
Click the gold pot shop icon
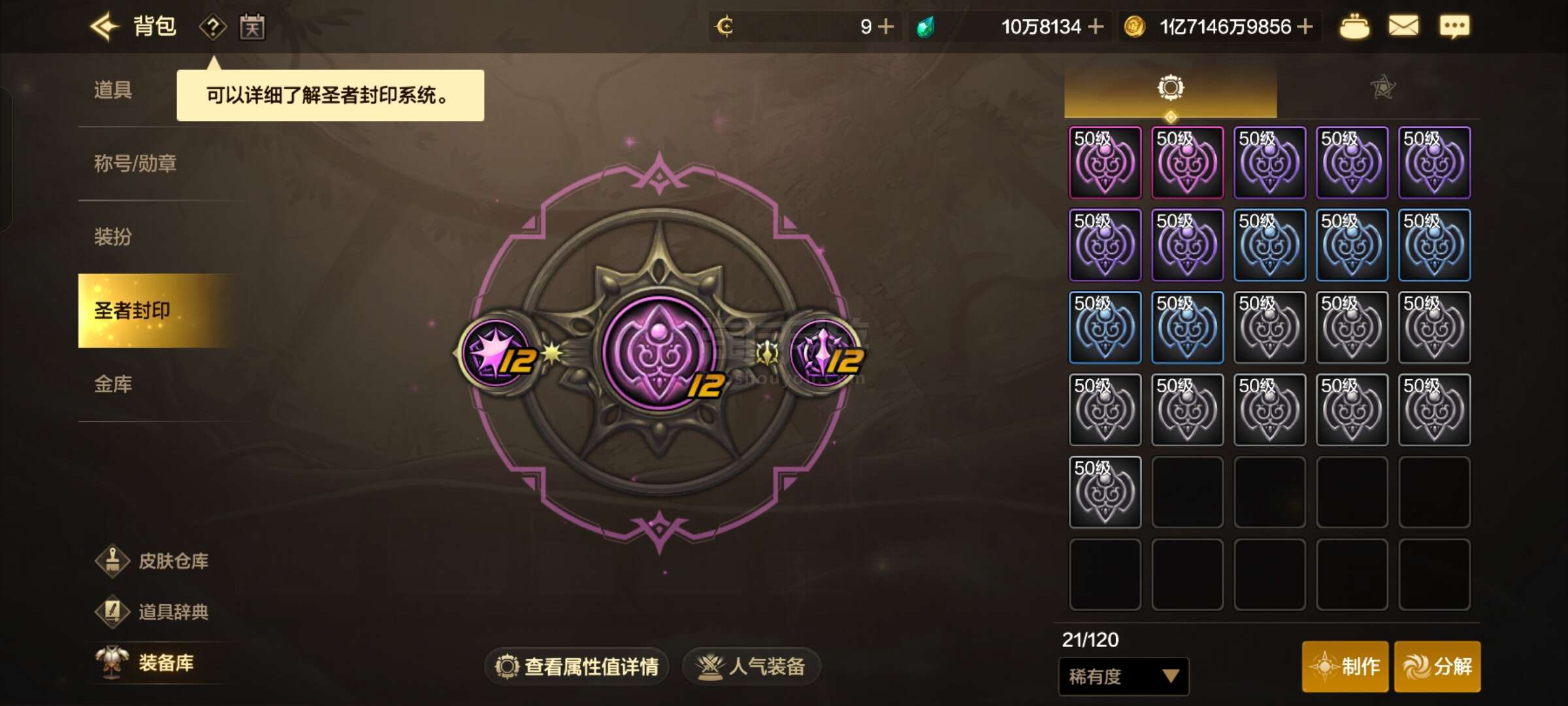click(1354, 27)
